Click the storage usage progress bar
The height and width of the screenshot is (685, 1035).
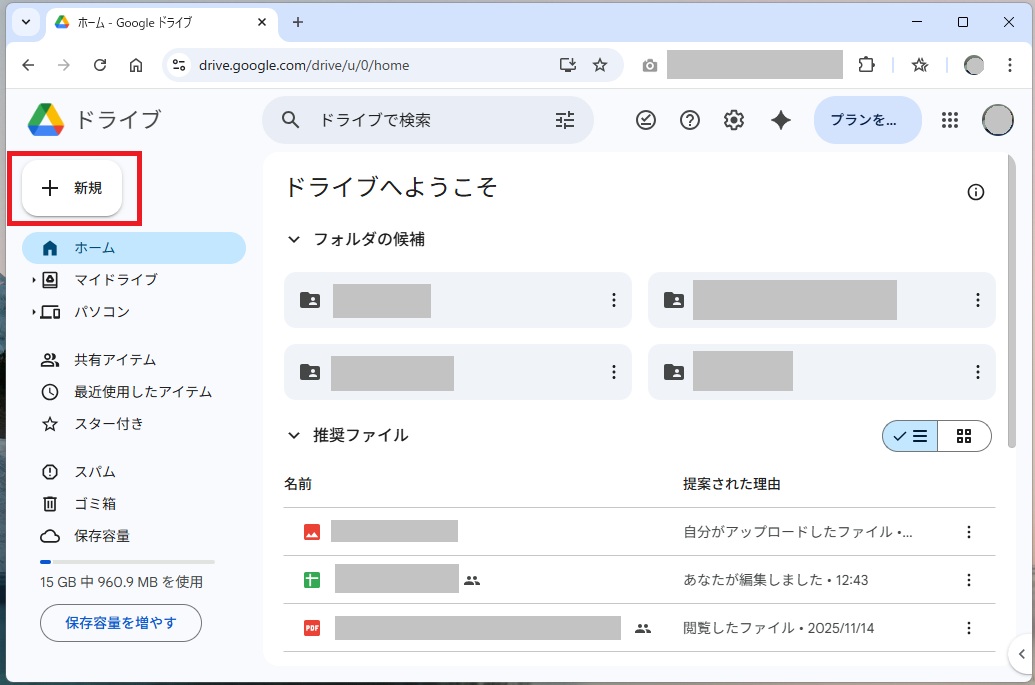(x=127, y=562)
